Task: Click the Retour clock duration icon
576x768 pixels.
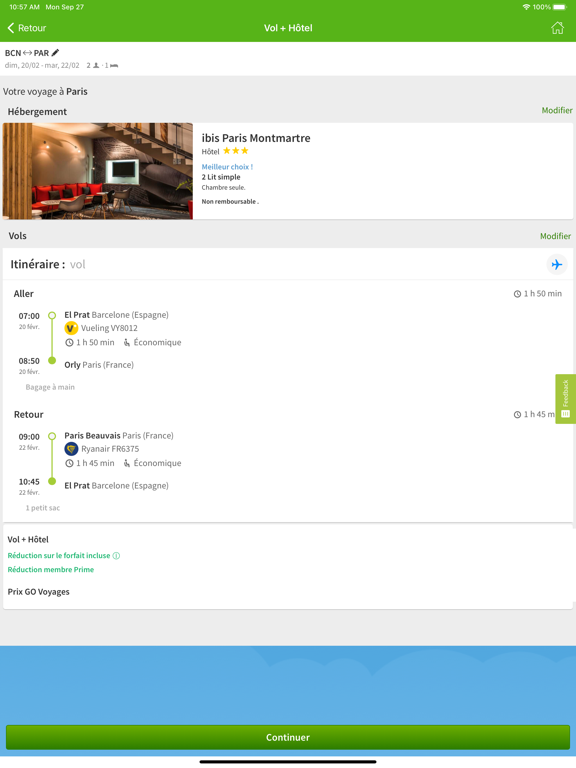Action: coord(517,414)
